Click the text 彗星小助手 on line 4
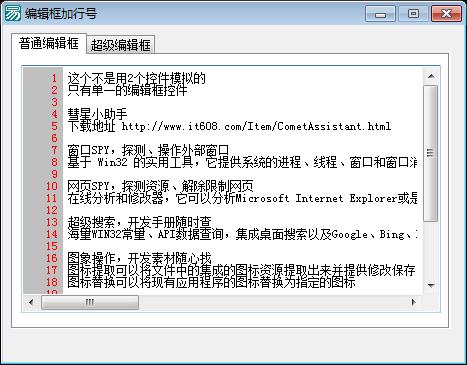Viewport: 467px width, 365px height. 97,114
